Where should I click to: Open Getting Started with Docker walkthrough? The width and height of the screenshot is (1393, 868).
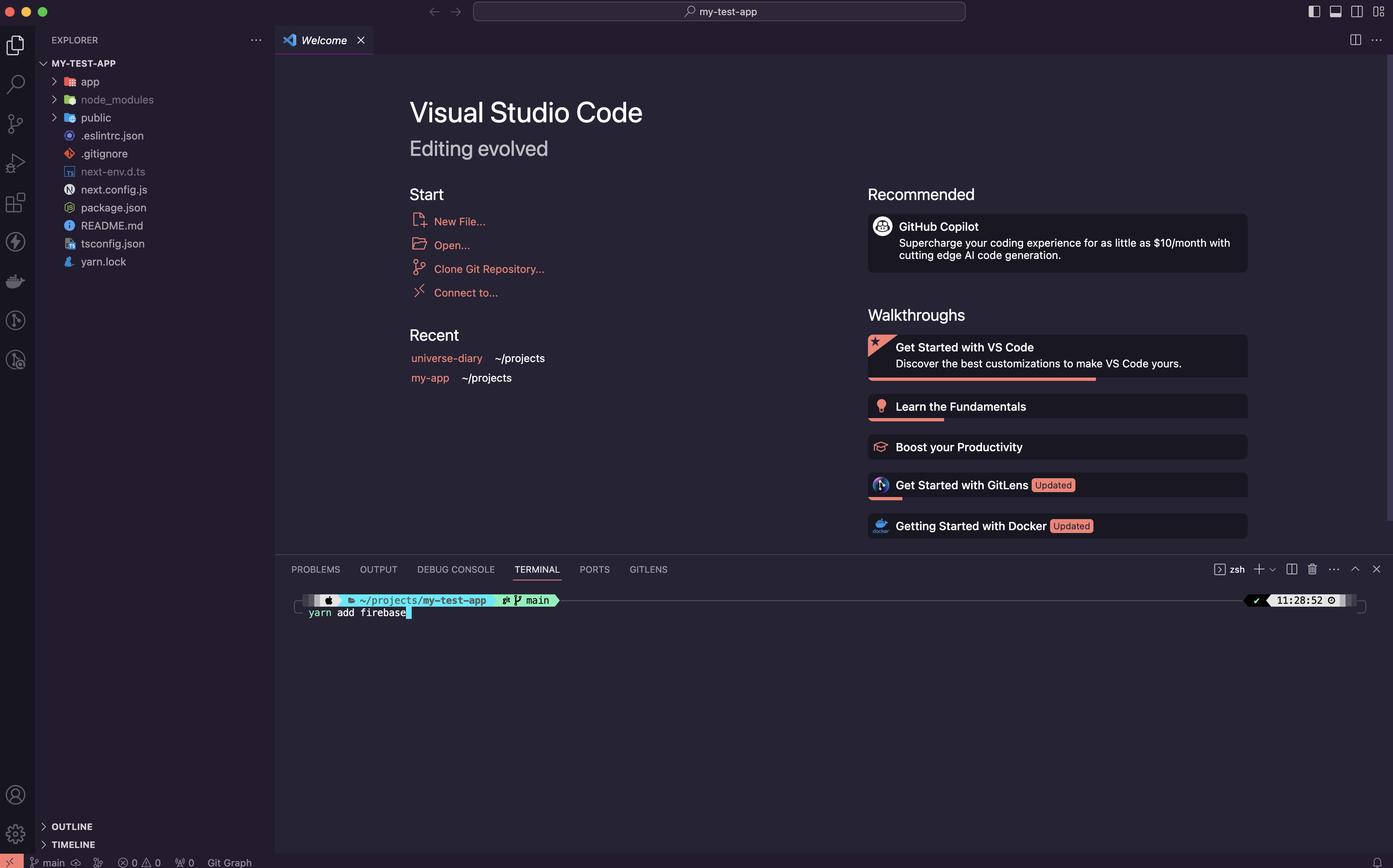coord(1057,526)
